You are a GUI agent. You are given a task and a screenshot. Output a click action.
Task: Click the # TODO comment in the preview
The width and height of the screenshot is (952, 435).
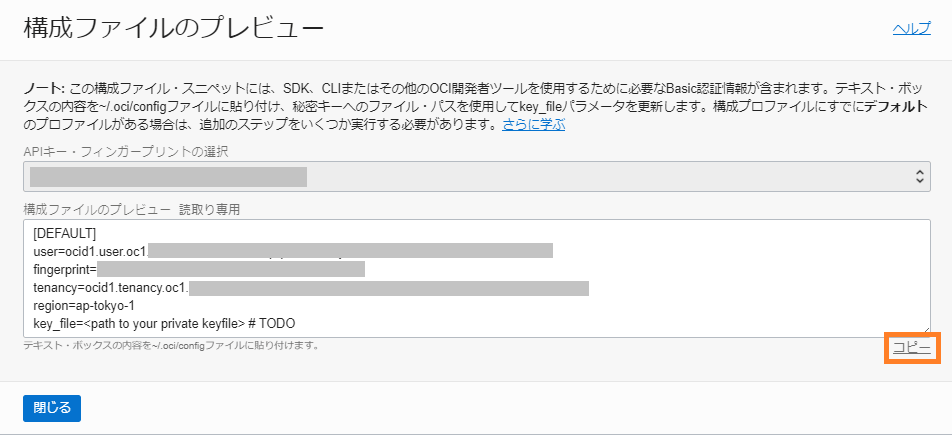272,323
